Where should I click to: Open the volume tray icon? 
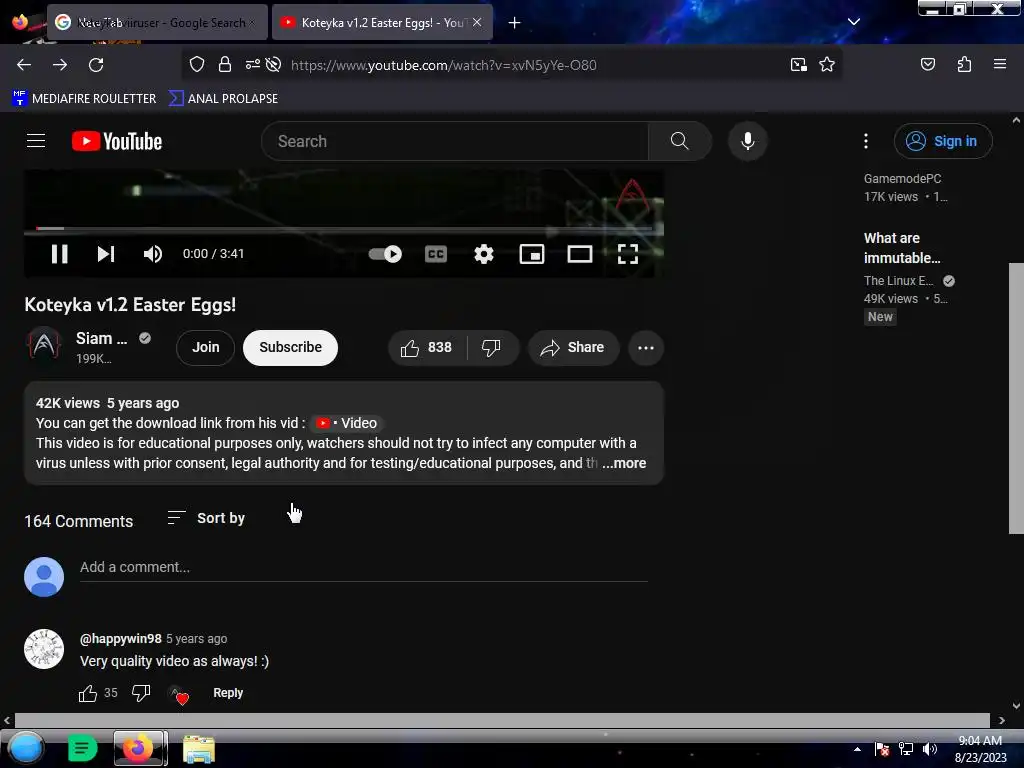click(929, 749)
